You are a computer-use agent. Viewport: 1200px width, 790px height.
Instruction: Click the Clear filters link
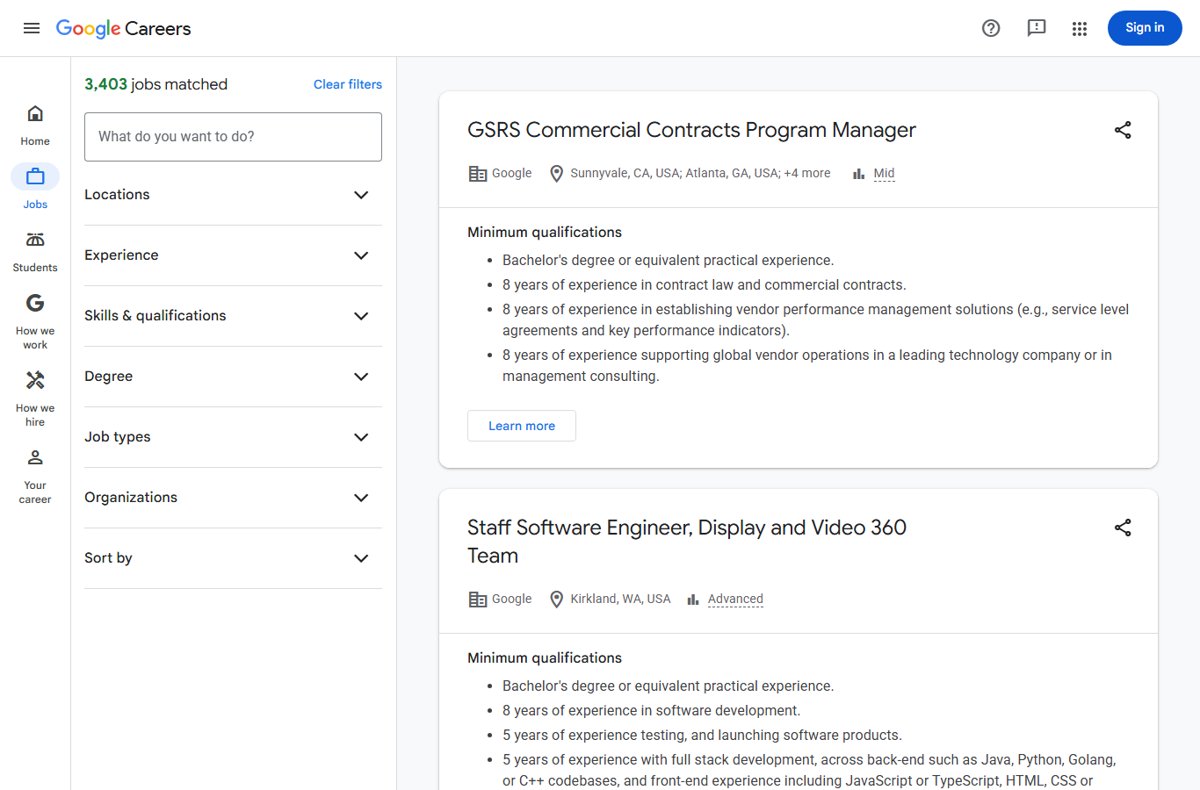347,84
